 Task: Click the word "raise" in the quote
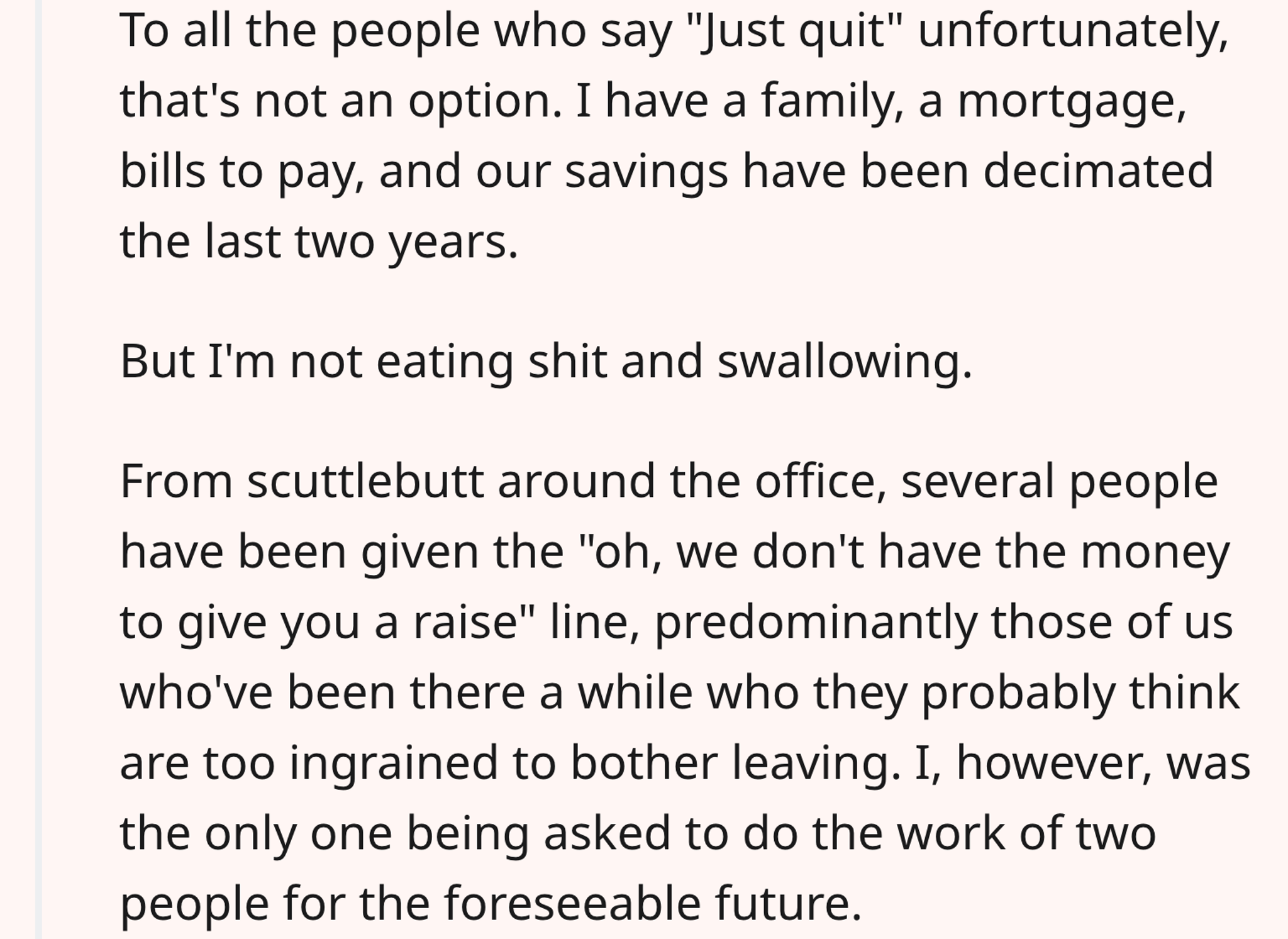point(464,622)
